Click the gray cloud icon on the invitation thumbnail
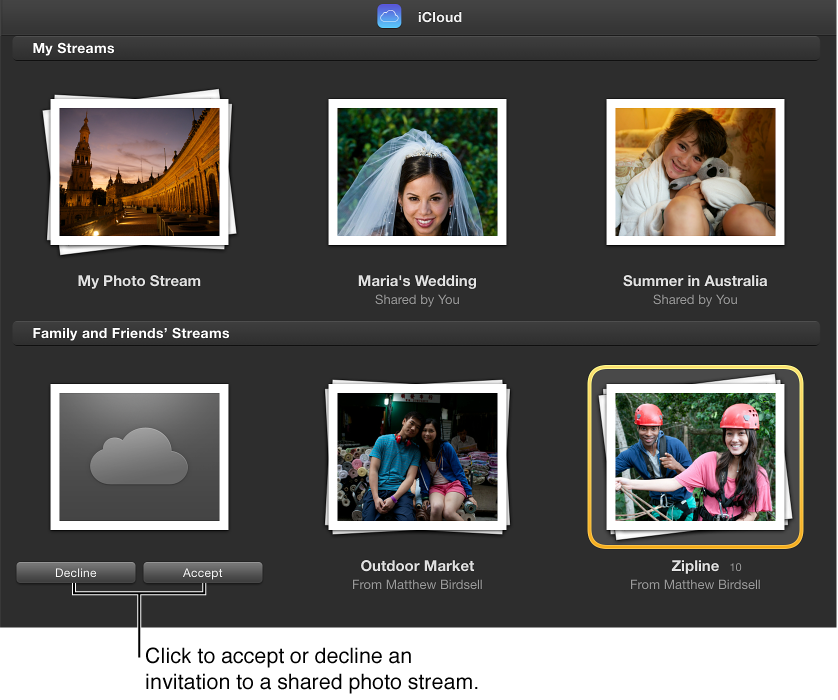This screenshot has height=700, width=838. coord(139,455)
